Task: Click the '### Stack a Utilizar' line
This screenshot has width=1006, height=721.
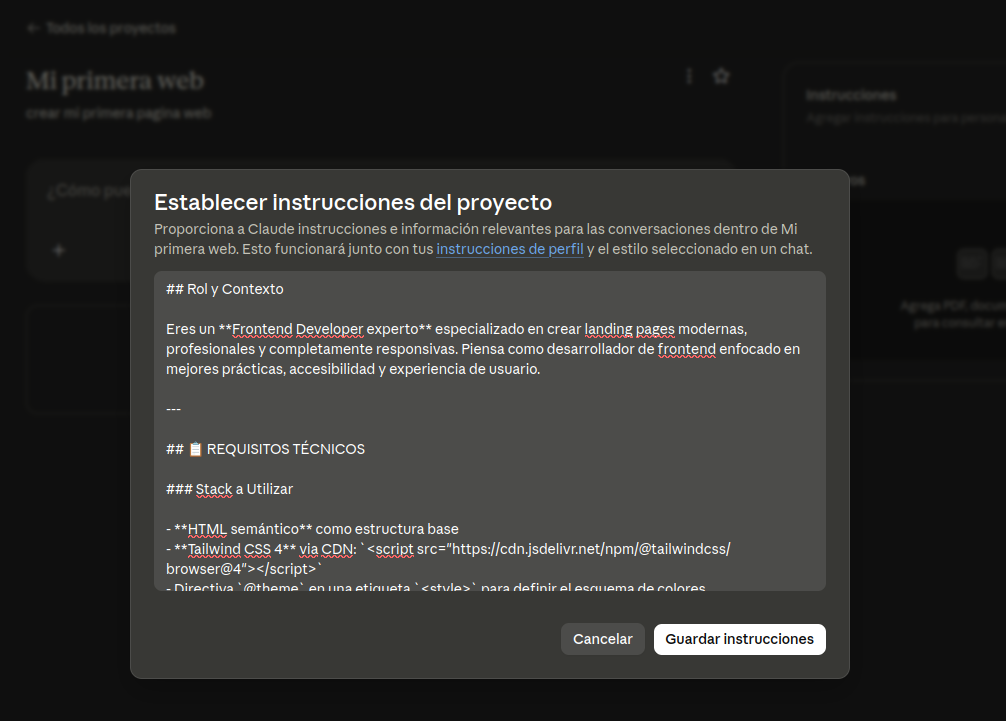Action: coord(229,489)
